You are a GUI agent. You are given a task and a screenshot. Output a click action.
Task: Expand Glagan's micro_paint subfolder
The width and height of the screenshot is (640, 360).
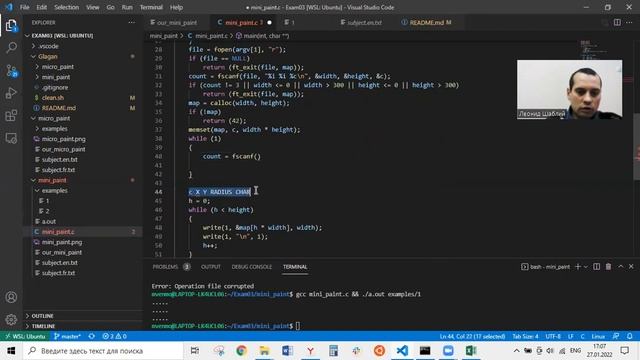(x=82, y=67)
